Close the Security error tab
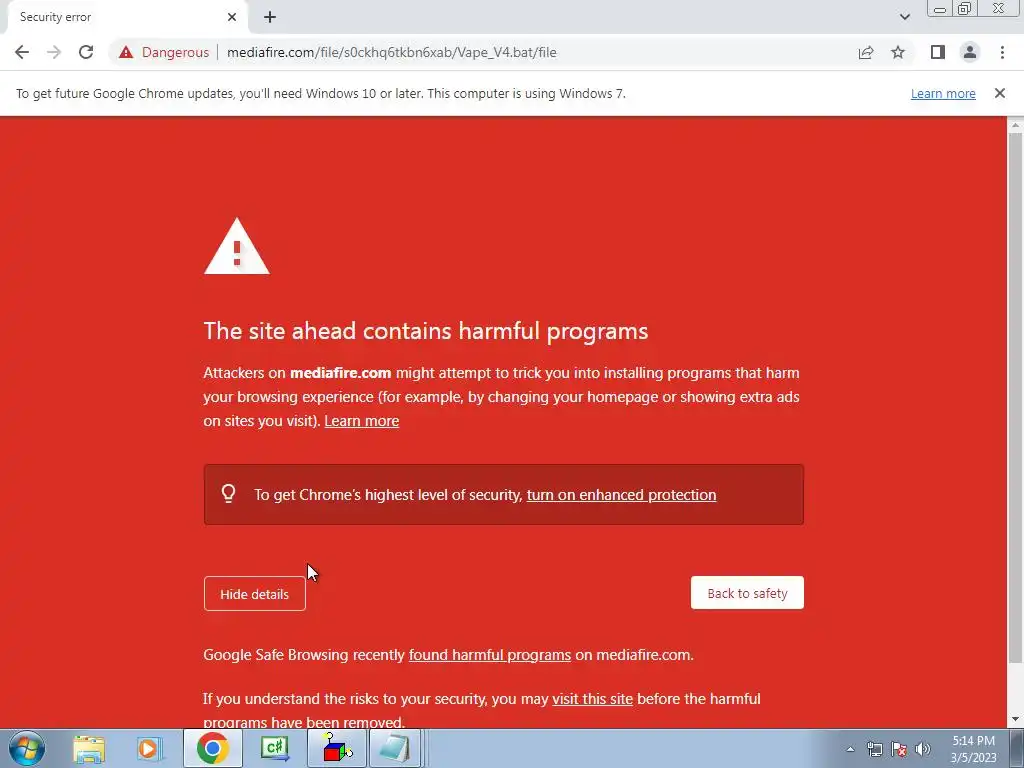 click(x=232, y=18)
